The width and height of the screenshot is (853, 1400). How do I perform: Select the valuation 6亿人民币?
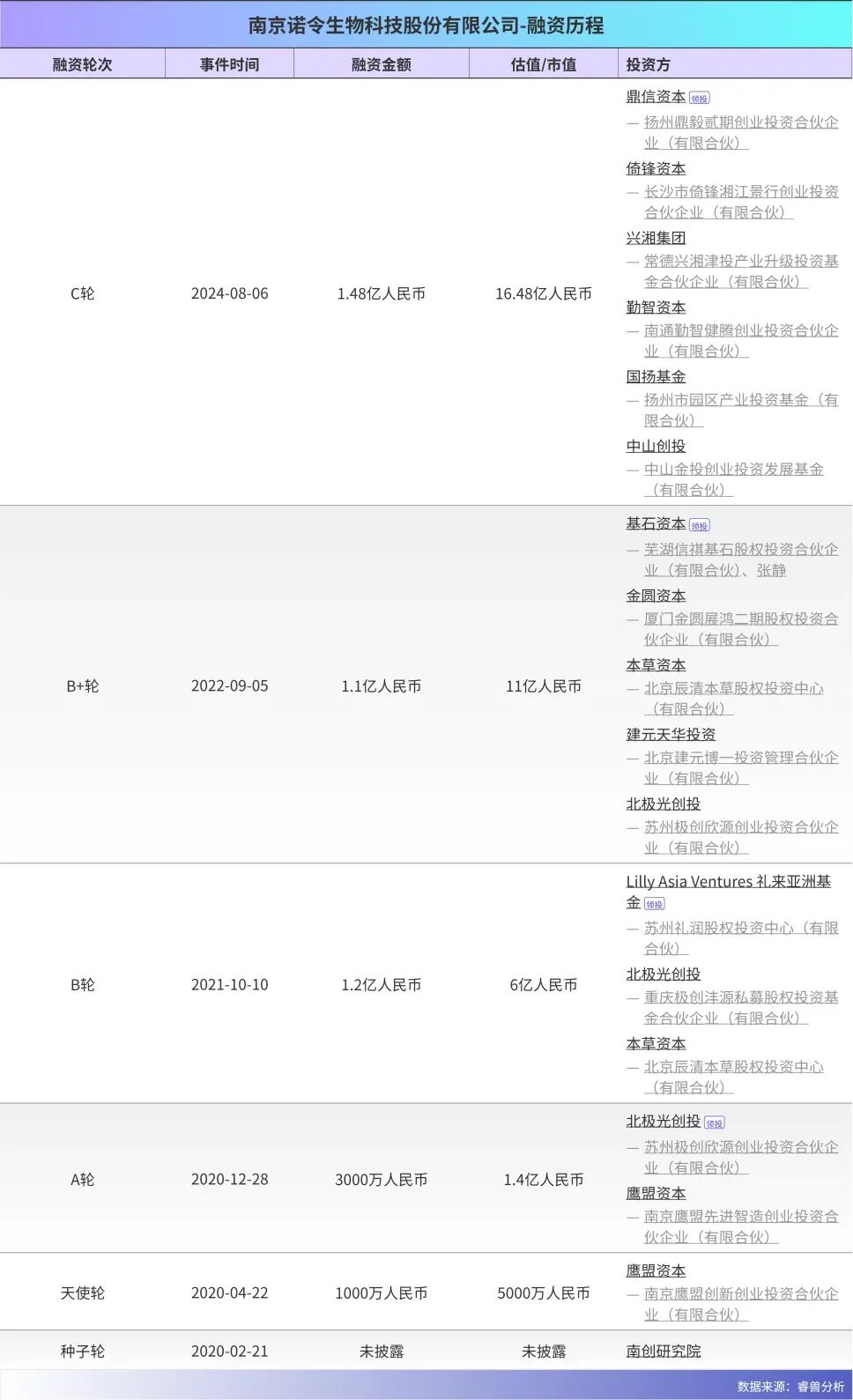tap(544, 984)
